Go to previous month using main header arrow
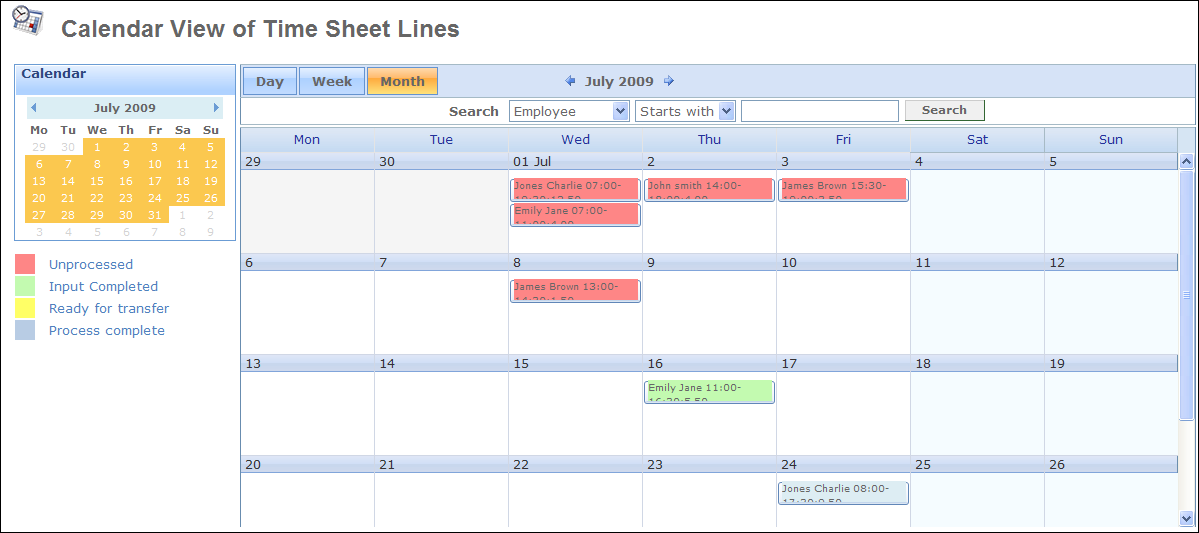Image resolution: width=1199 pixels, height=533 pixels. click(x=570, y=81)
